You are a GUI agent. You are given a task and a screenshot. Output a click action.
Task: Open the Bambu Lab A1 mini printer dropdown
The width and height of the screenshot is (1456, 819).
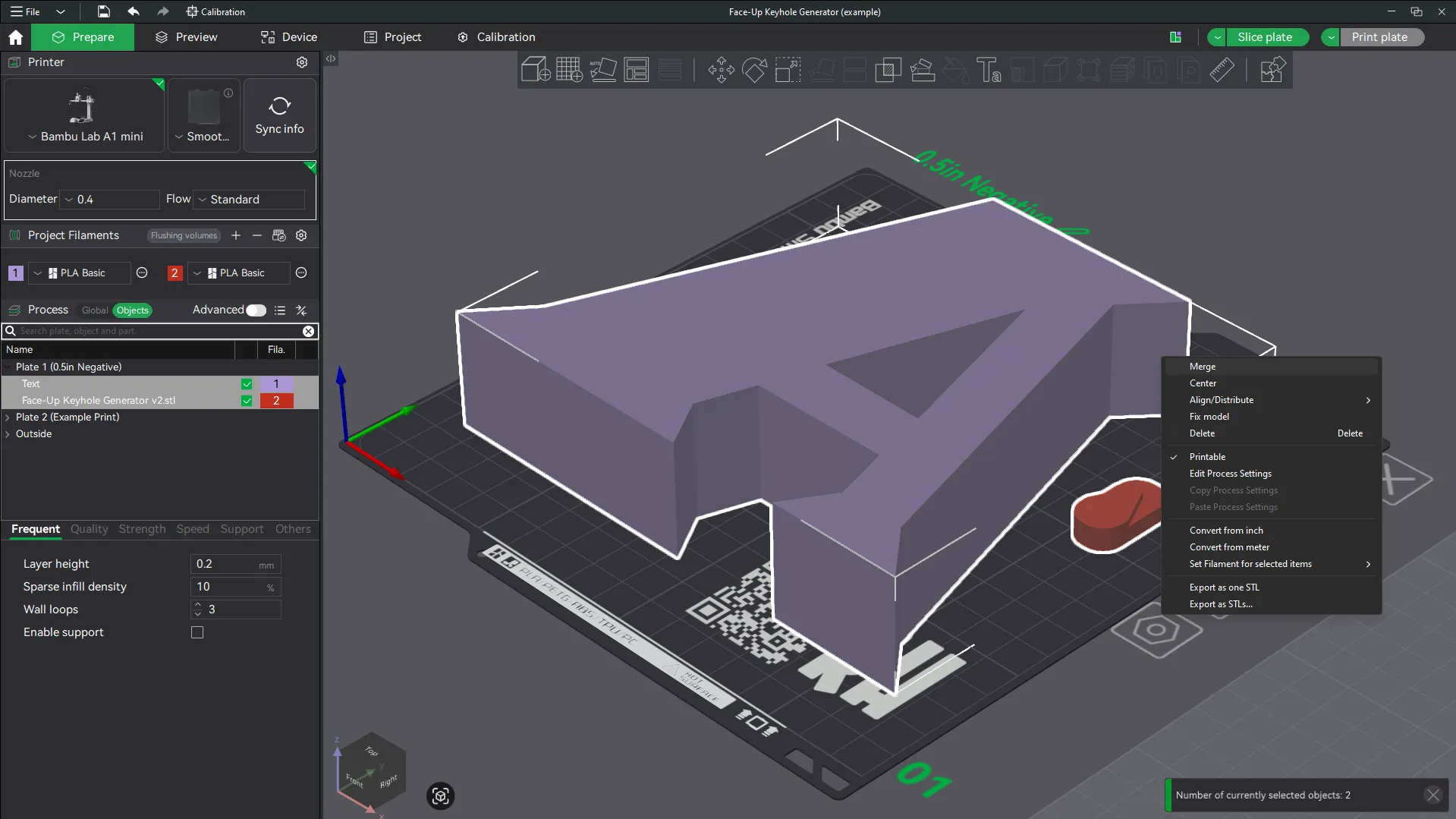tap(84, 137)
